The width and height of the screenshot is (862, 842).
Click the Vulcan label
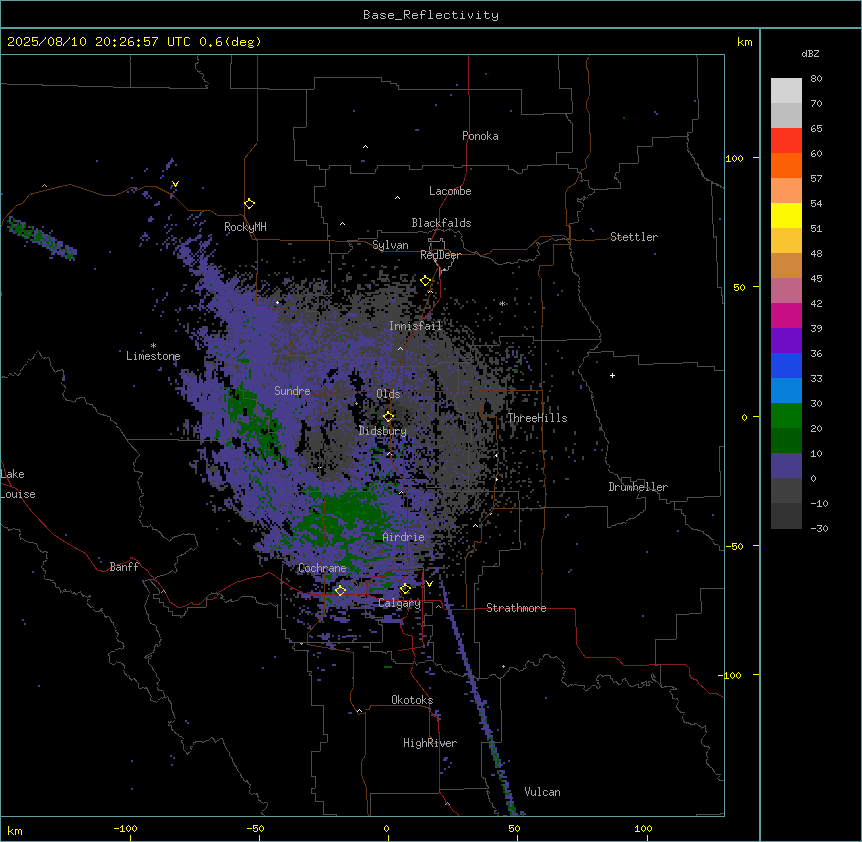pos(543,792)
